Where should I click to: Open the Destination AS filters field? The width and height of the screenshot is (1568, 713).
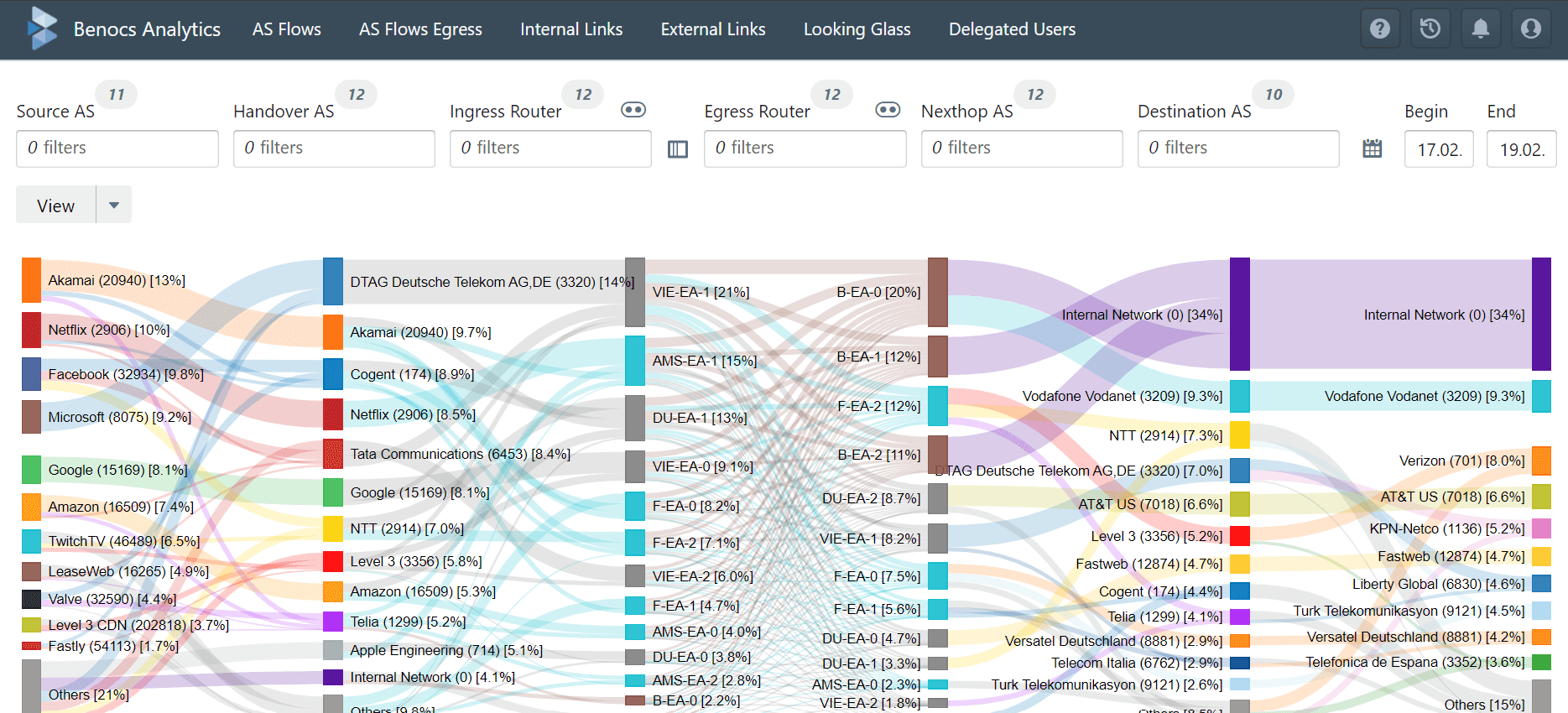(x=1237, y=148)
